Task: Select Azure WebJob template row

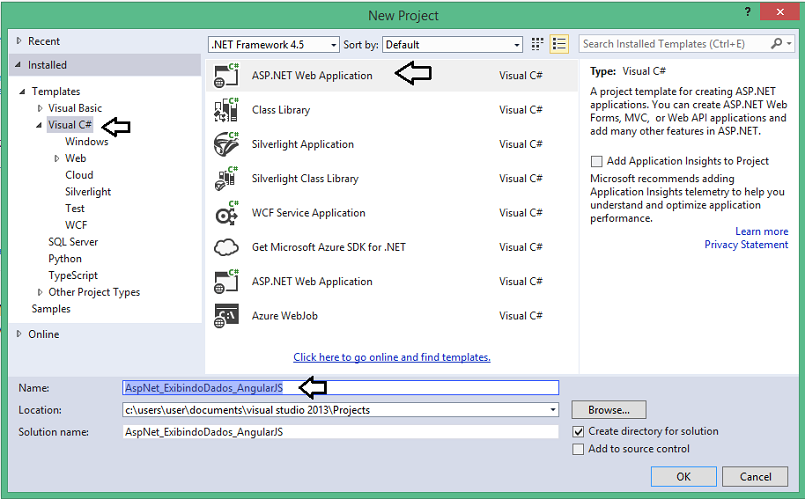Action: tap(392, 316)
